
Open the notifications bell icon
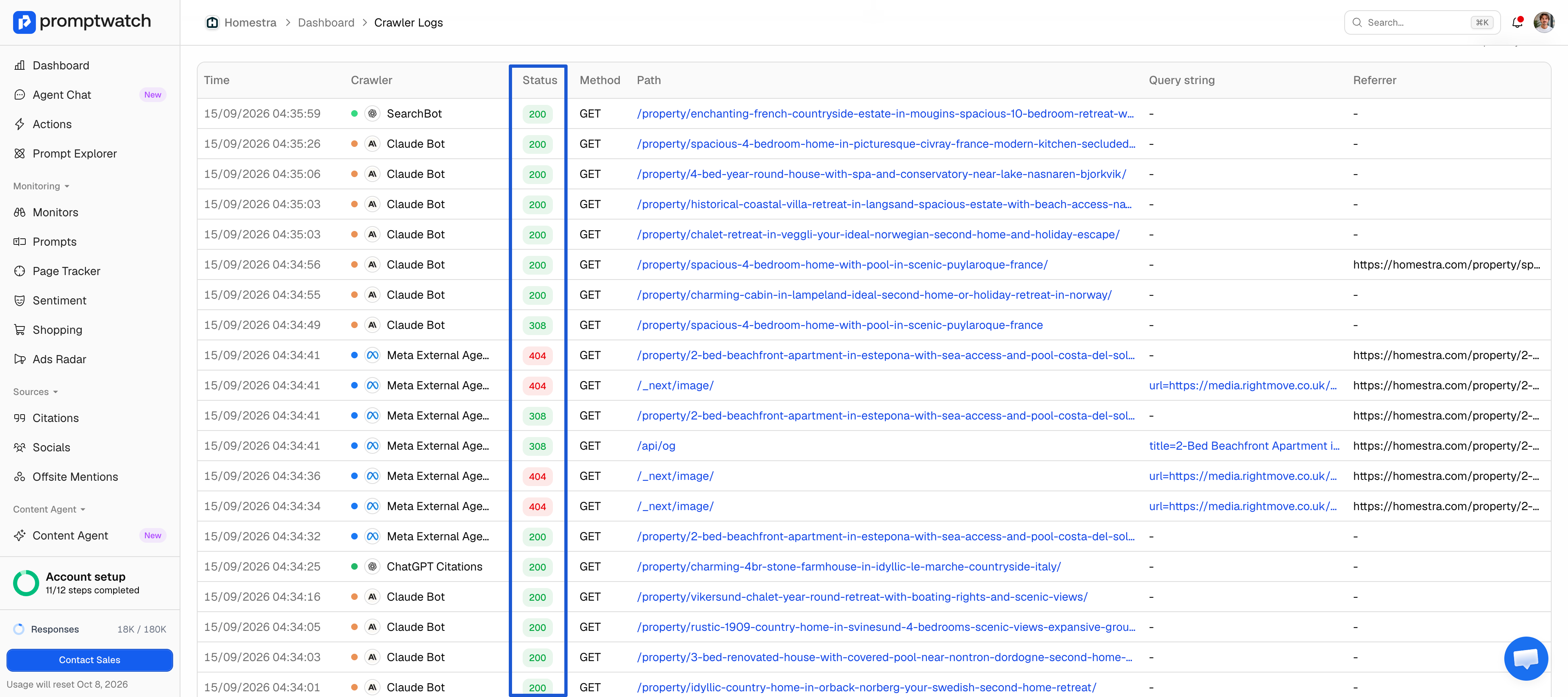[1517, 22]
